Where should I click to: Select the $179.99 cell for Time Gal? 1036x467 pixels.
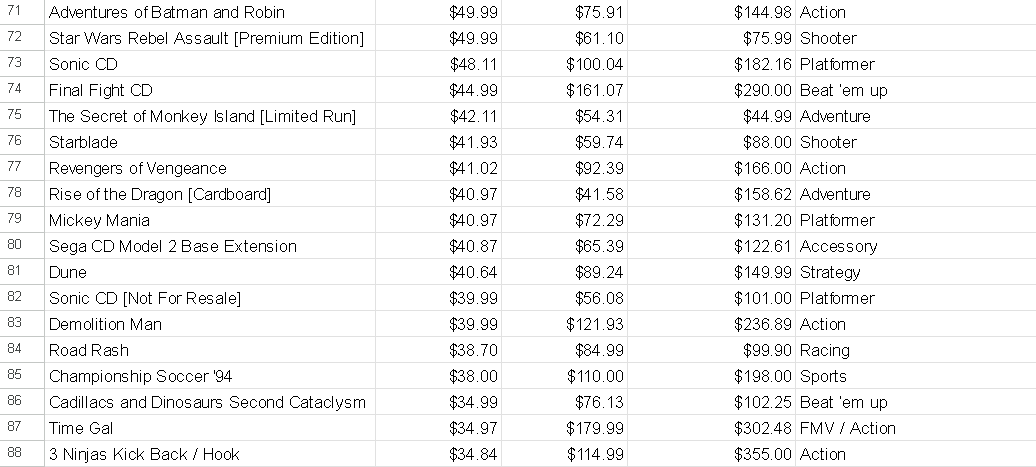tap(599, 428)
